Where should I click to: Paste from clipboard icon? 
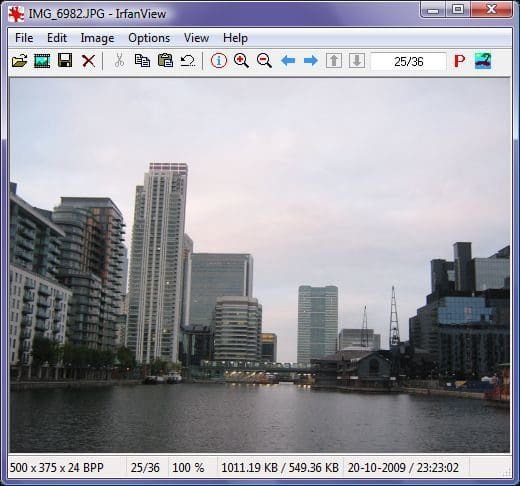[165, 61]
